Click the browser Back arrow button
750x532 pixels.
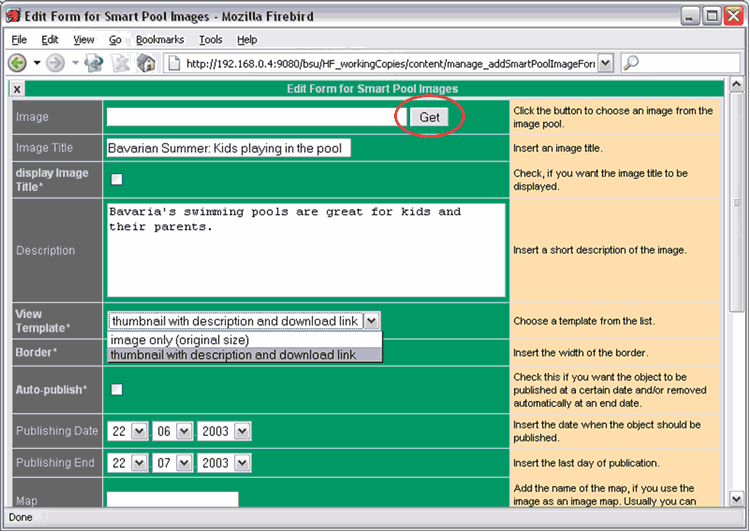(x=17, y=63)
